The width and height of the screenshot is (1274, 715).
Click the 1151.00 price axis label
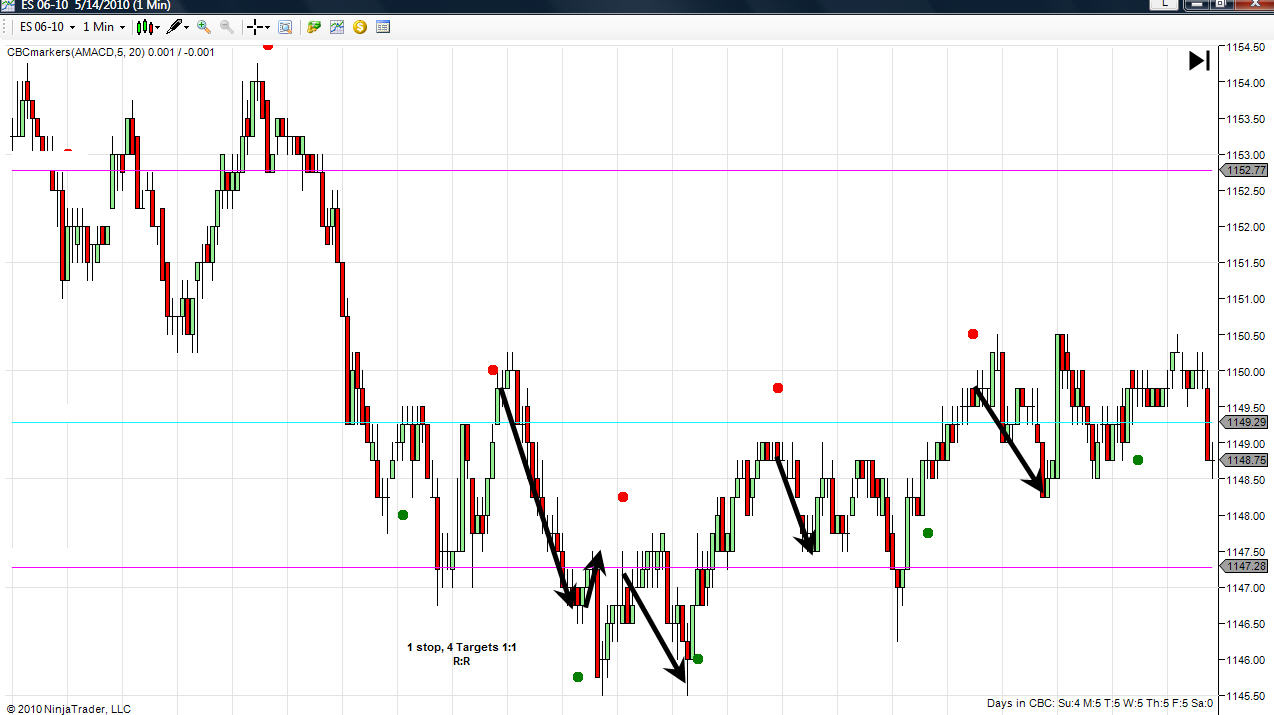pos(1246,299)
